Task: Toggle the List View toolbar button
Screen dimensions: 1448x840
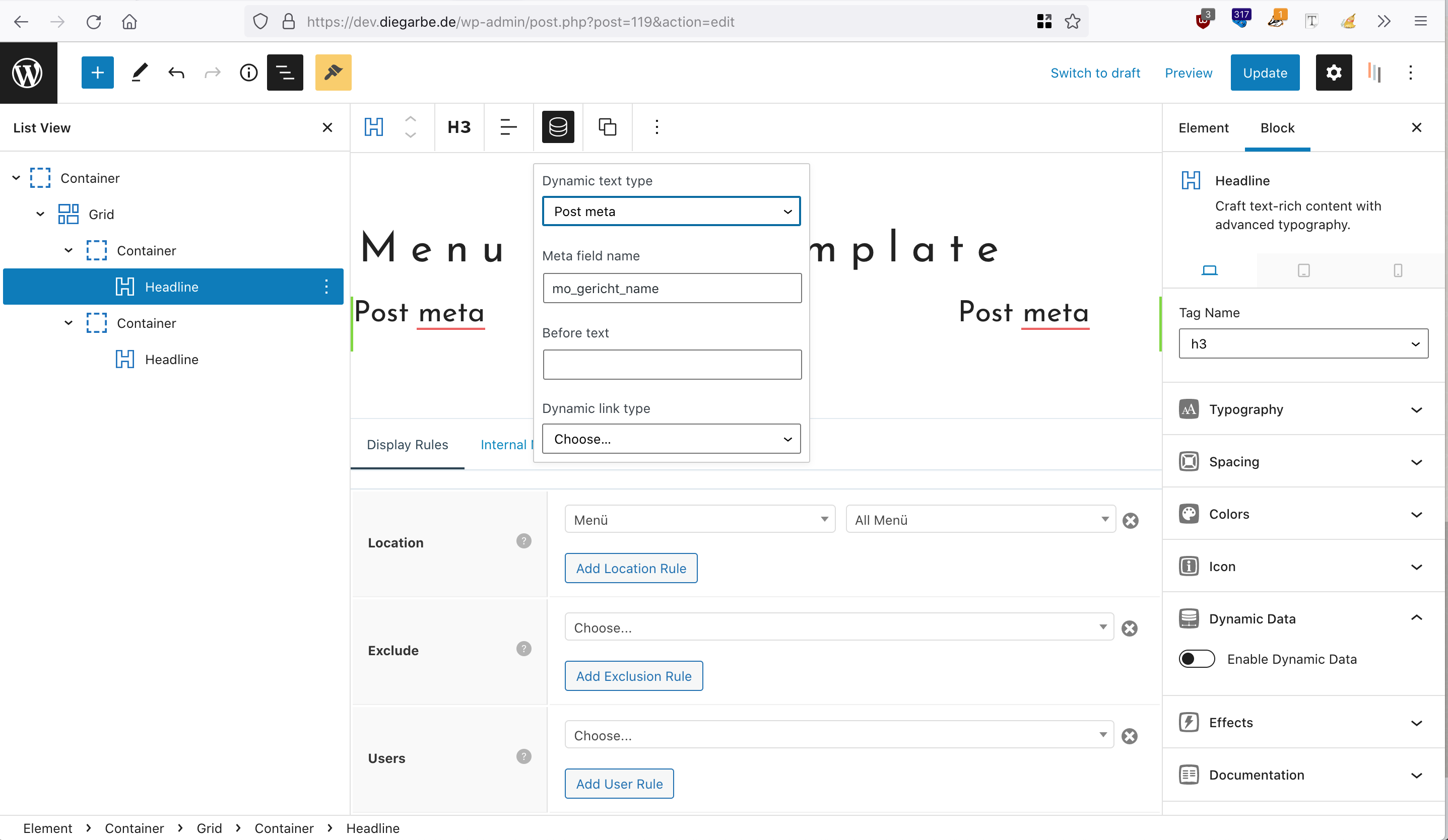Action: pyautogui.click(x=285, y=73)
